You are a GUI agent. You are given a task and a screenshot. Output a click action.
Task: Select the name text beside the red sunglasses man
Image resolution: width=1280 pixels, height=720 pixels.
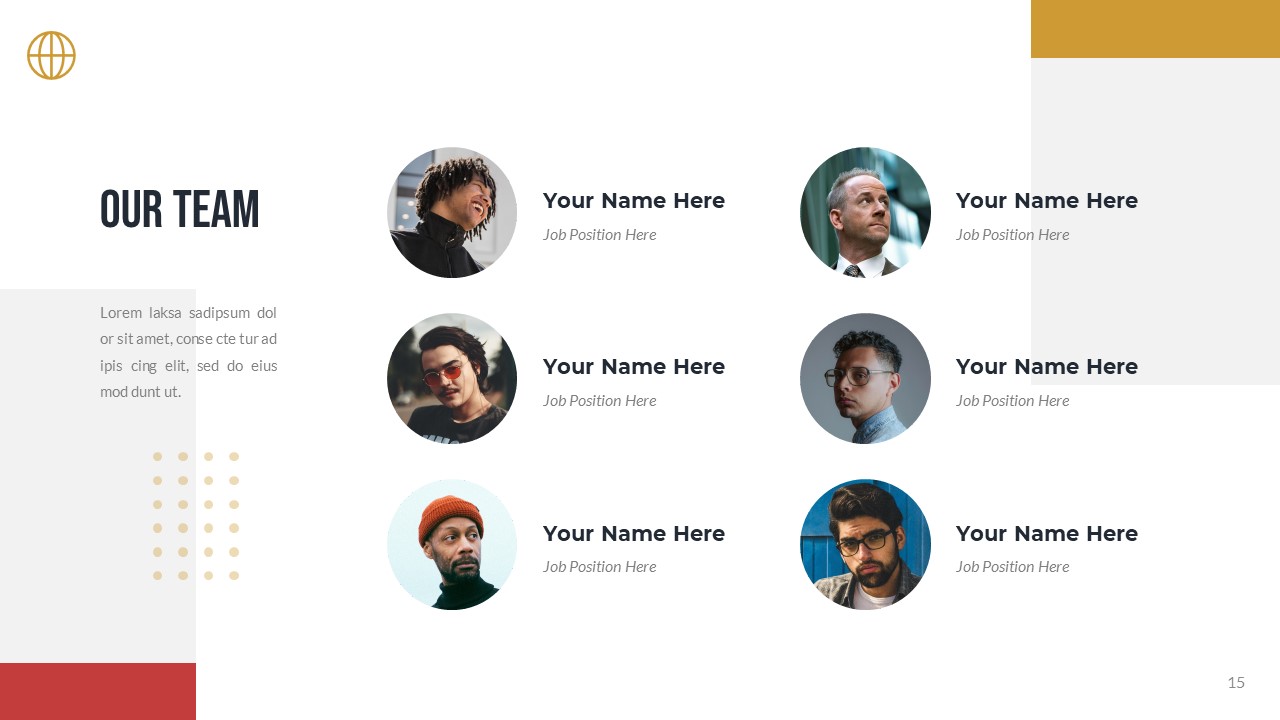(x=634, y=367)
